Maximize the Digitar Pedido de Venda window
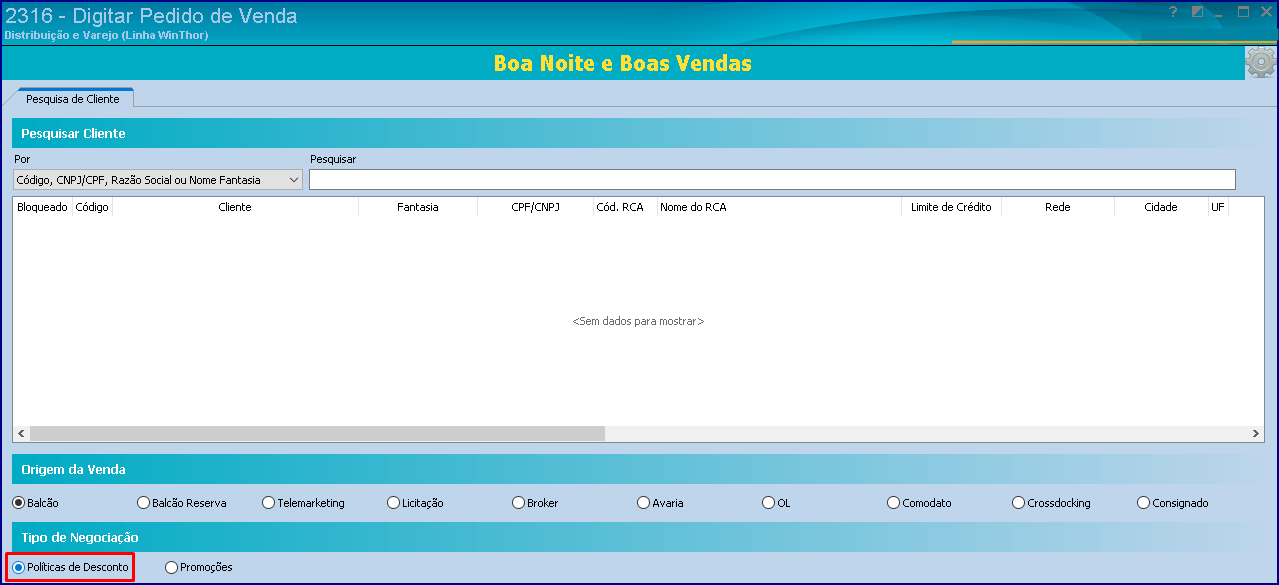This screenshot has width=1279, height=585. tap(1244, 12)
